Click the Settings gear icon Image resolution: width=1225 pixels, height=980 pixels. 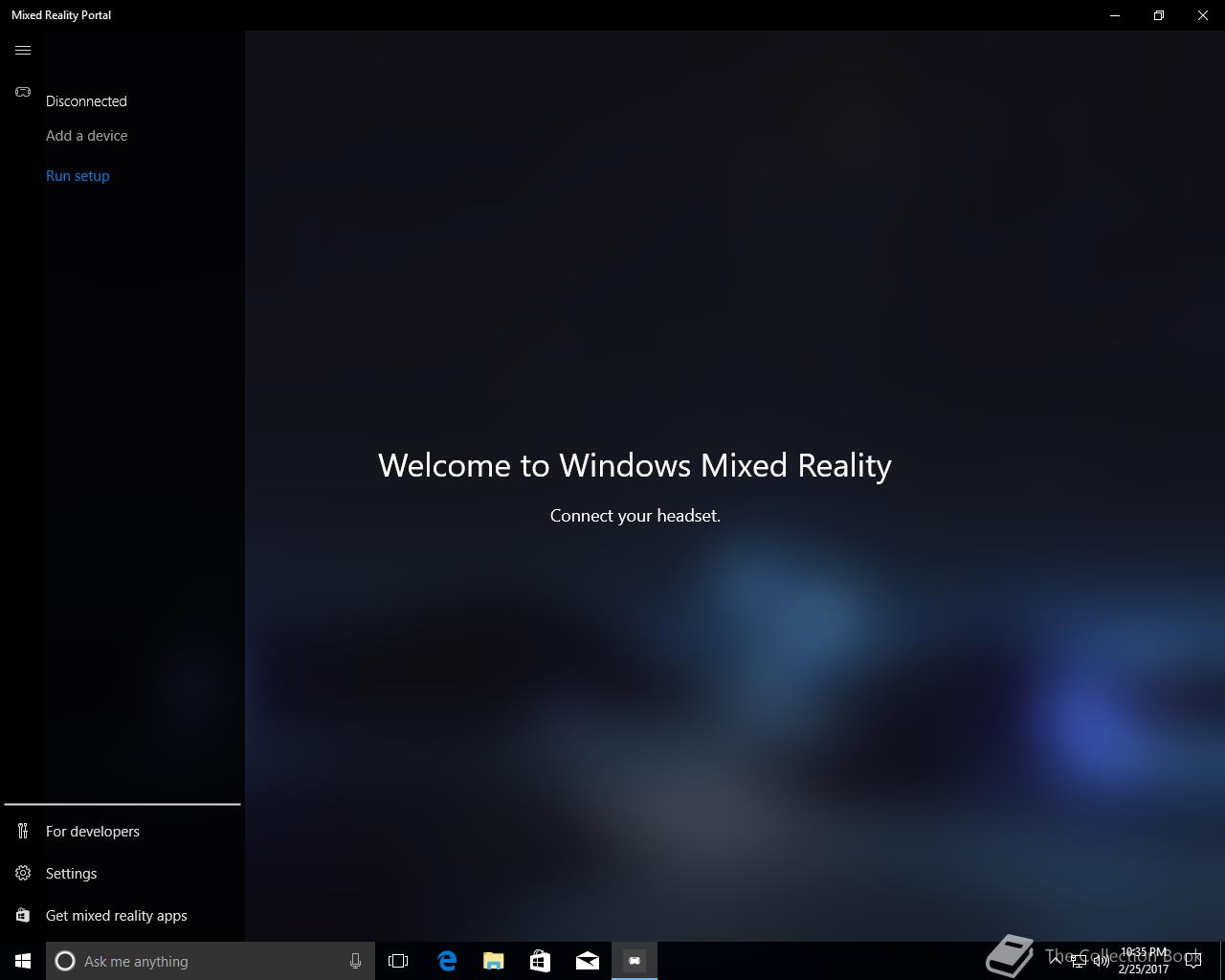click(x=23, y=873)
